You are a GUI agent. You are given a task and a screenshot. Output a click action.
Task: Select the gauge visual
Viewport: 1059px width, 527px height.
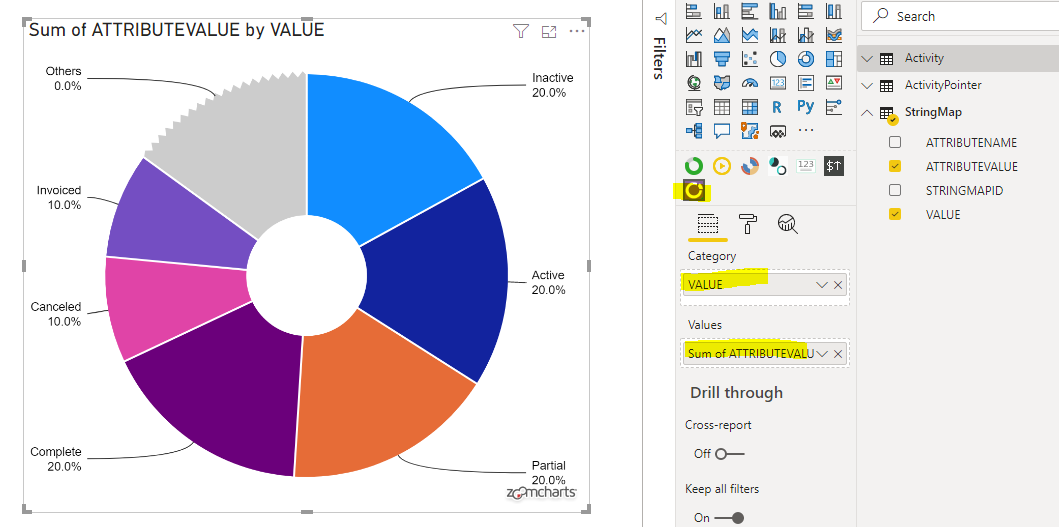750,83
